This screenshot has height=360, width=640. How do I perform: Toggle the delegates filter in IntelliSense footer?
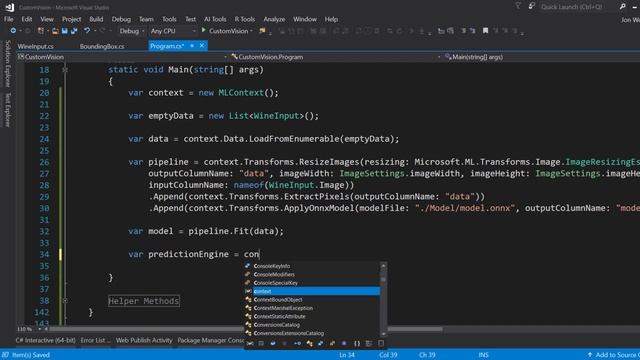coord(344,344)
